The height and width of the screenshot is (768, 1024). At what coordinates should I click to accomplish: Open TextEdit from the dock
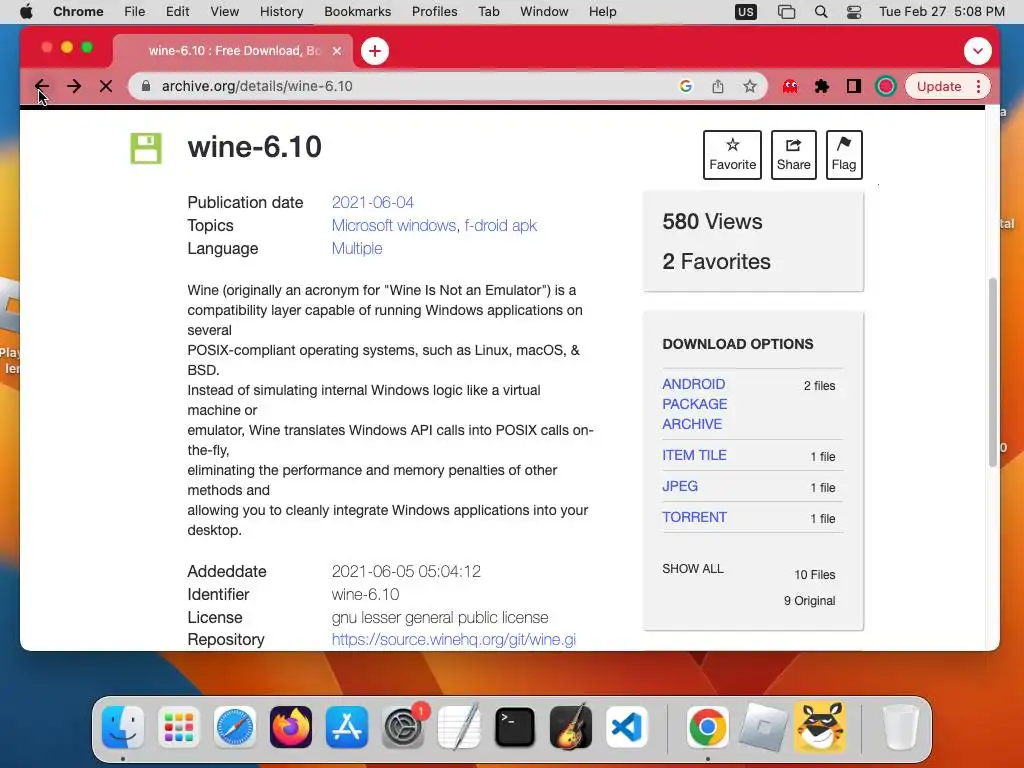coord(458,727)
